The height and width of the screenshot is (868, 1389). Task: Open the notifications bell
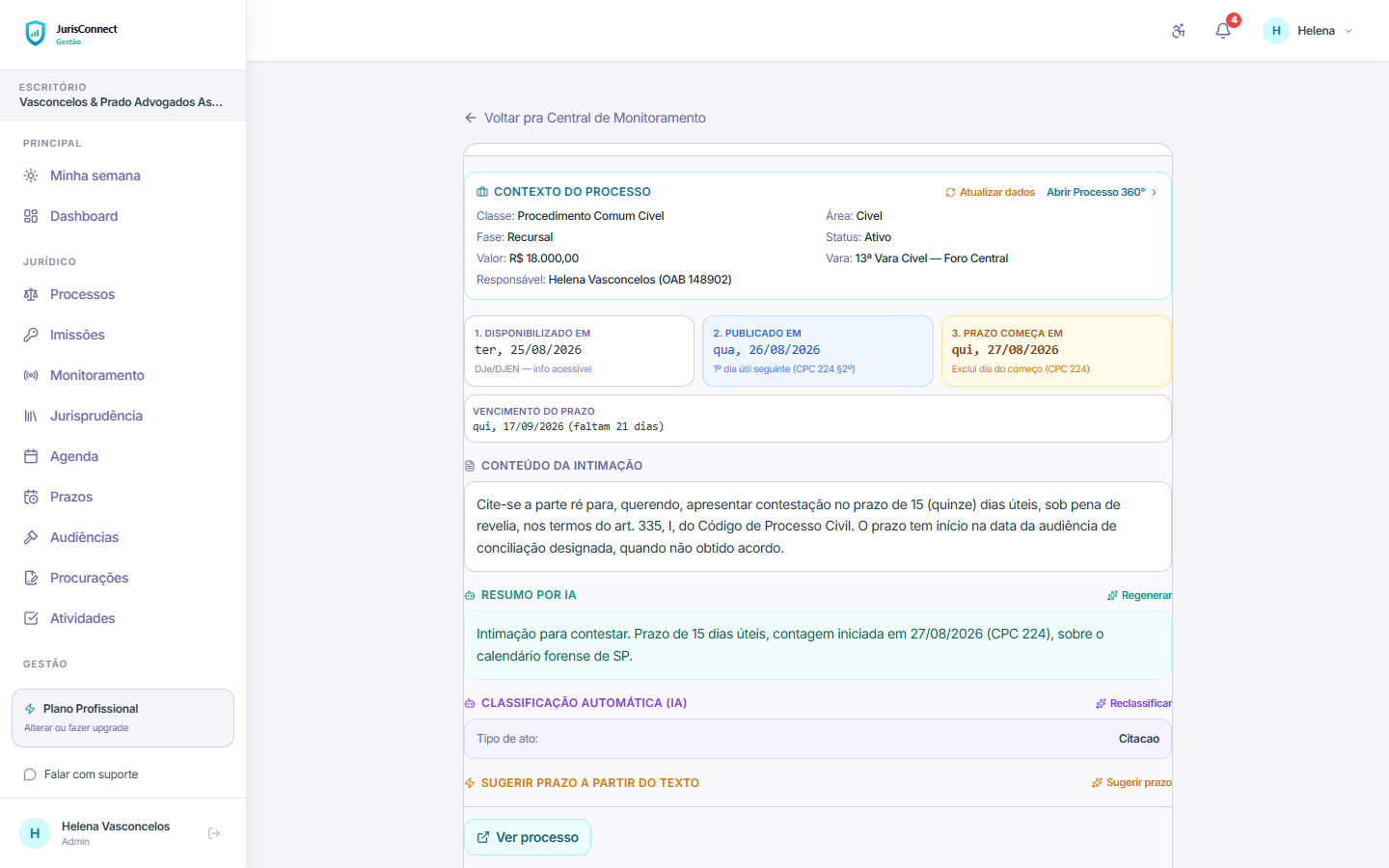1223,31
